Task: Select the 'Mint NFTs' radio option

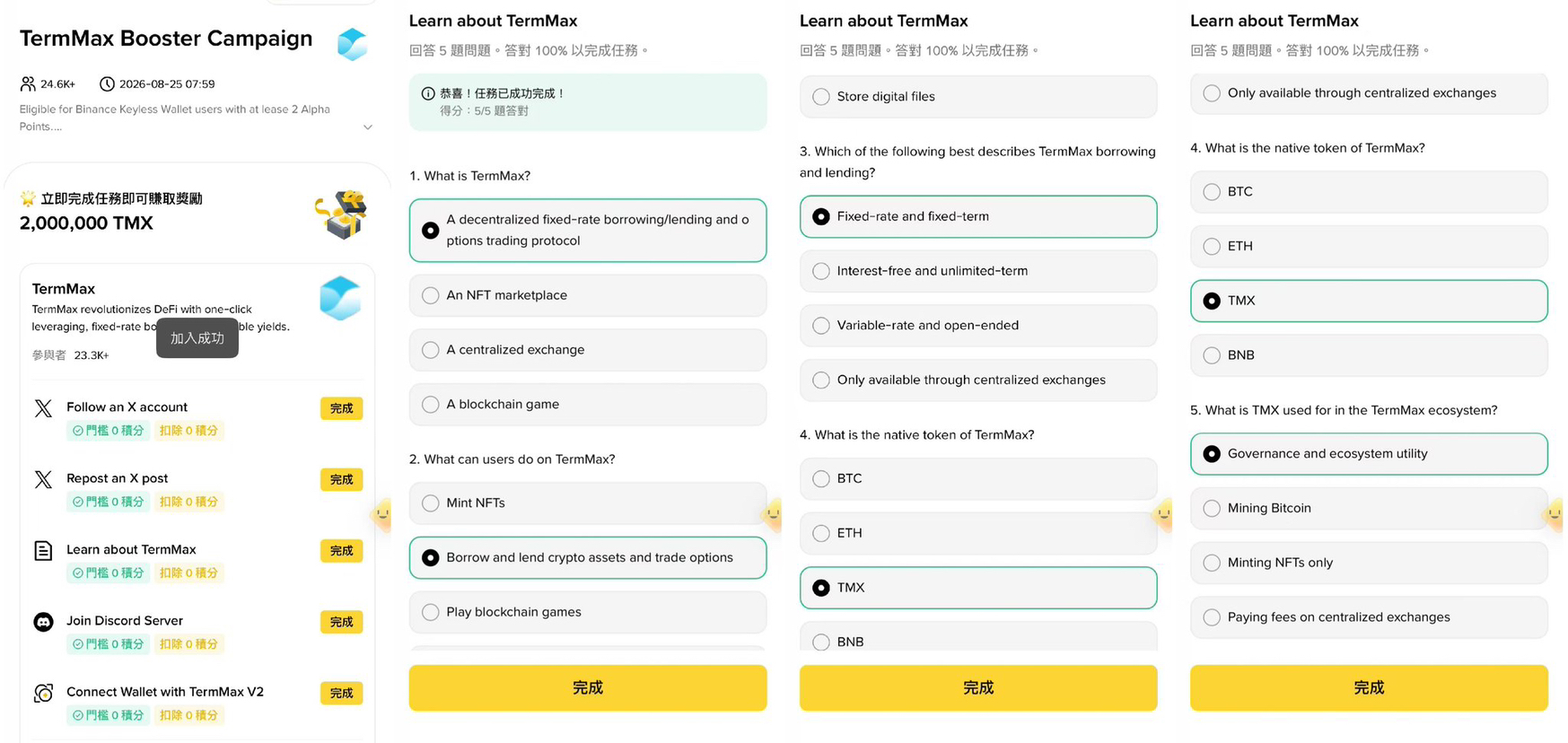Action: 588,503
